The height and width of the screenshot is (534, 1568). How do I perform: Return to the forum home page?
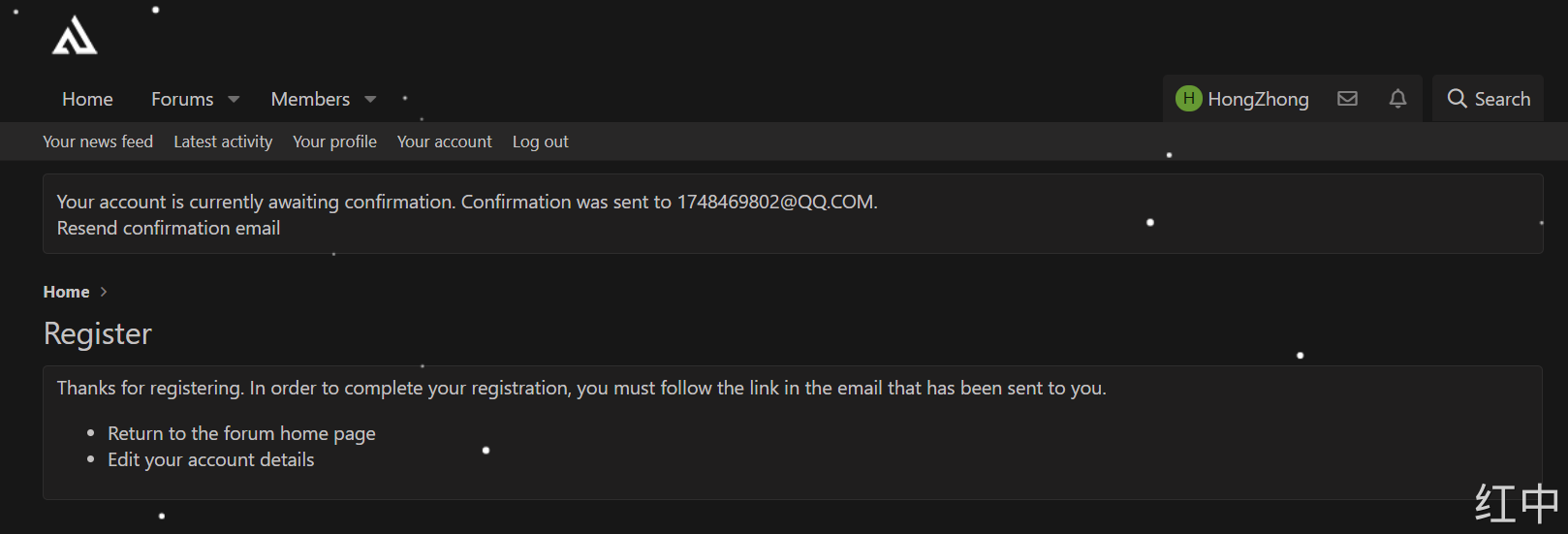(241, 433)
